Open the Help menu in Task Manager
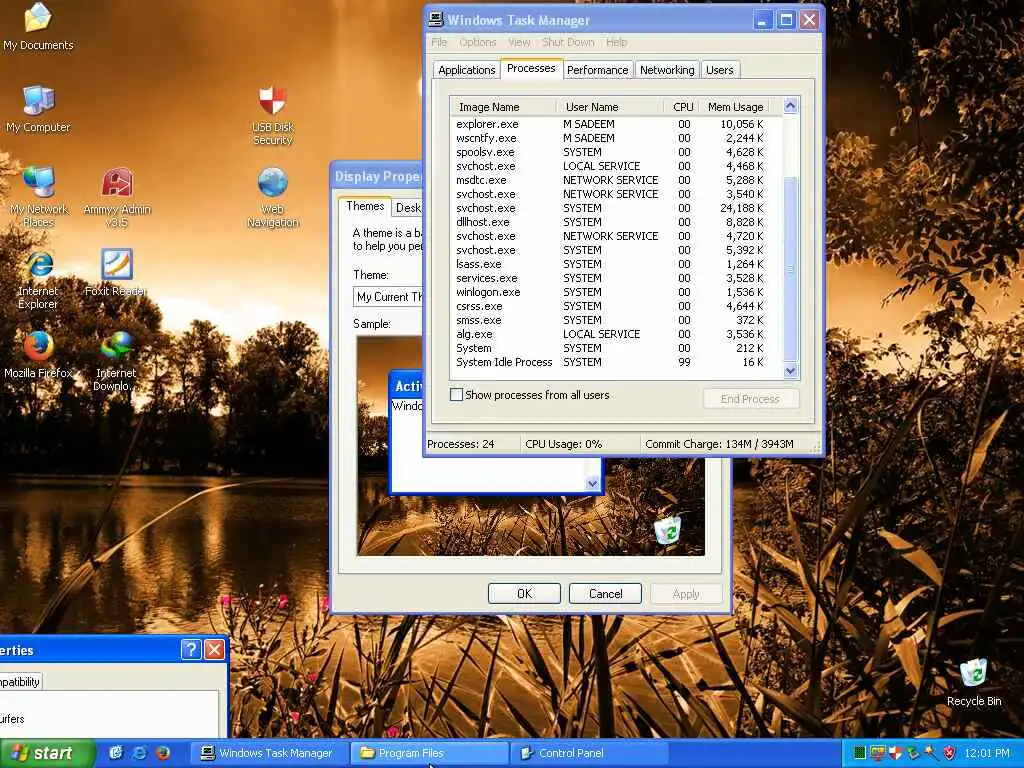The image size is (1024, 768). point(616,42)
